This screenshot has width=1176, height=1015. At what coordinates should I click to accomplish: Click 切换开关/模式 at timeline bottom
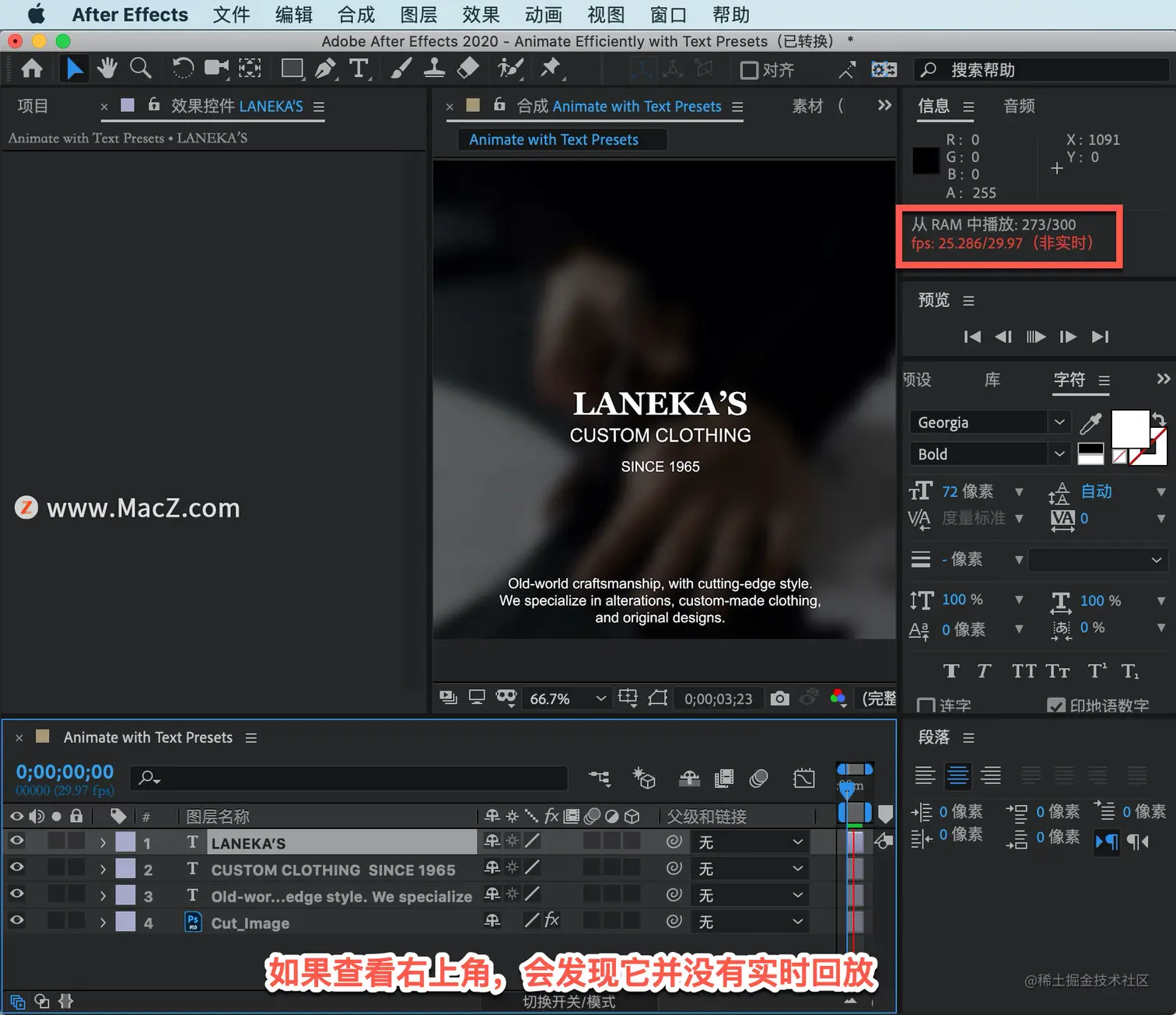click(x=569, y=1002)
